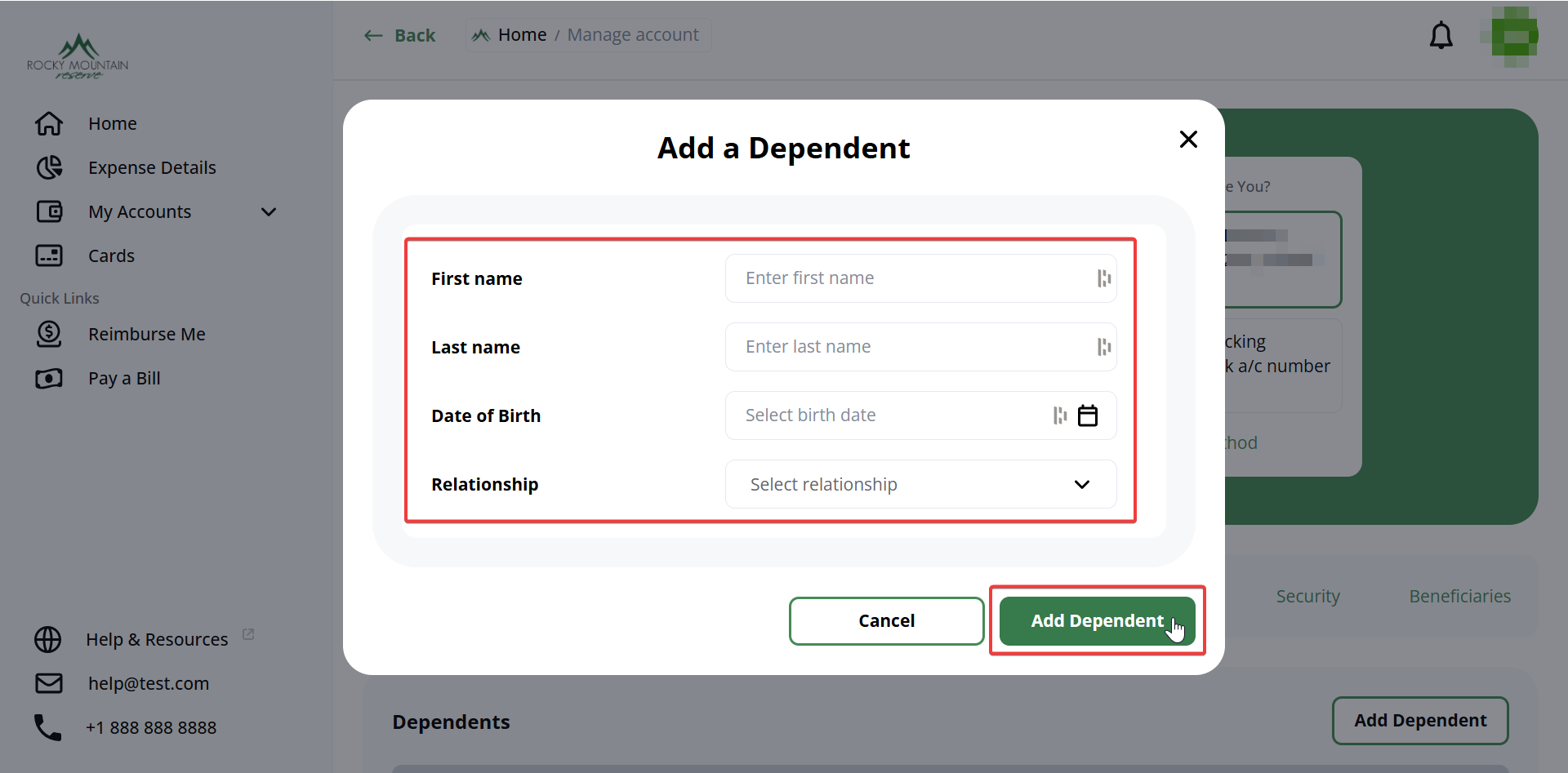1568x773 pixels.
Task: Click the Quick Links label
Action: pos(60,299)
